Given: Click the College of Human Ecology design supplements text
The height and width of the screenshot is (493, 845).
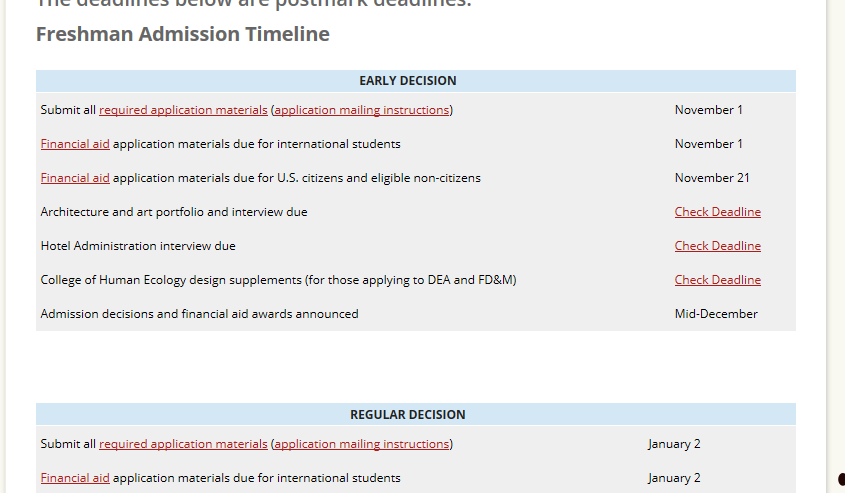Looking at the screenshot, I should click(x=278, y=280).
